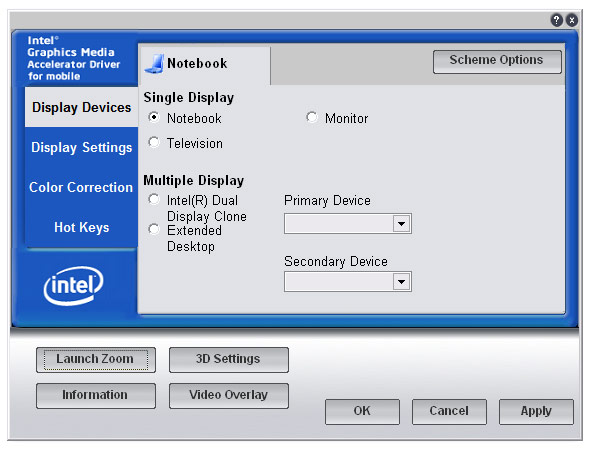
Task: Click the help question mark icon
Action: (x=557, y=20)
